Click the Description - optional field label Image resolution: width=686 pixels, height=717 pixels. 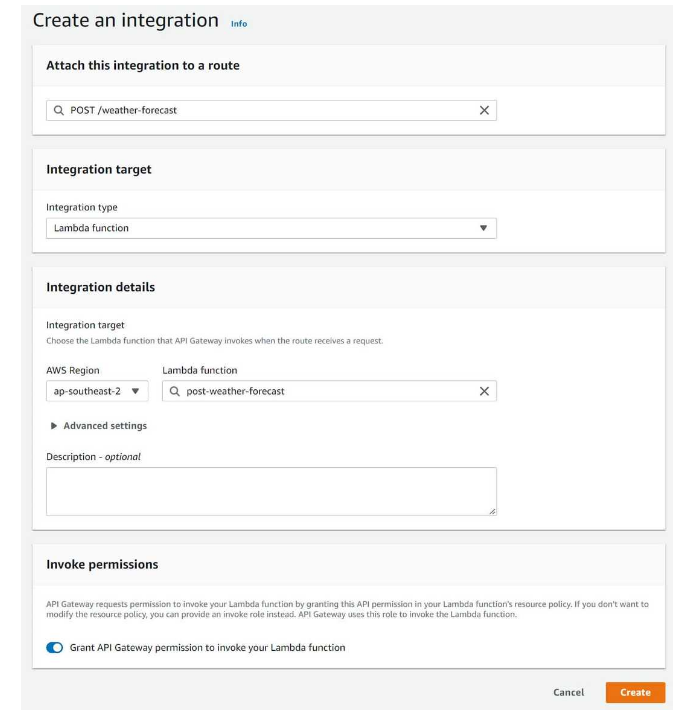pos(93,457)
